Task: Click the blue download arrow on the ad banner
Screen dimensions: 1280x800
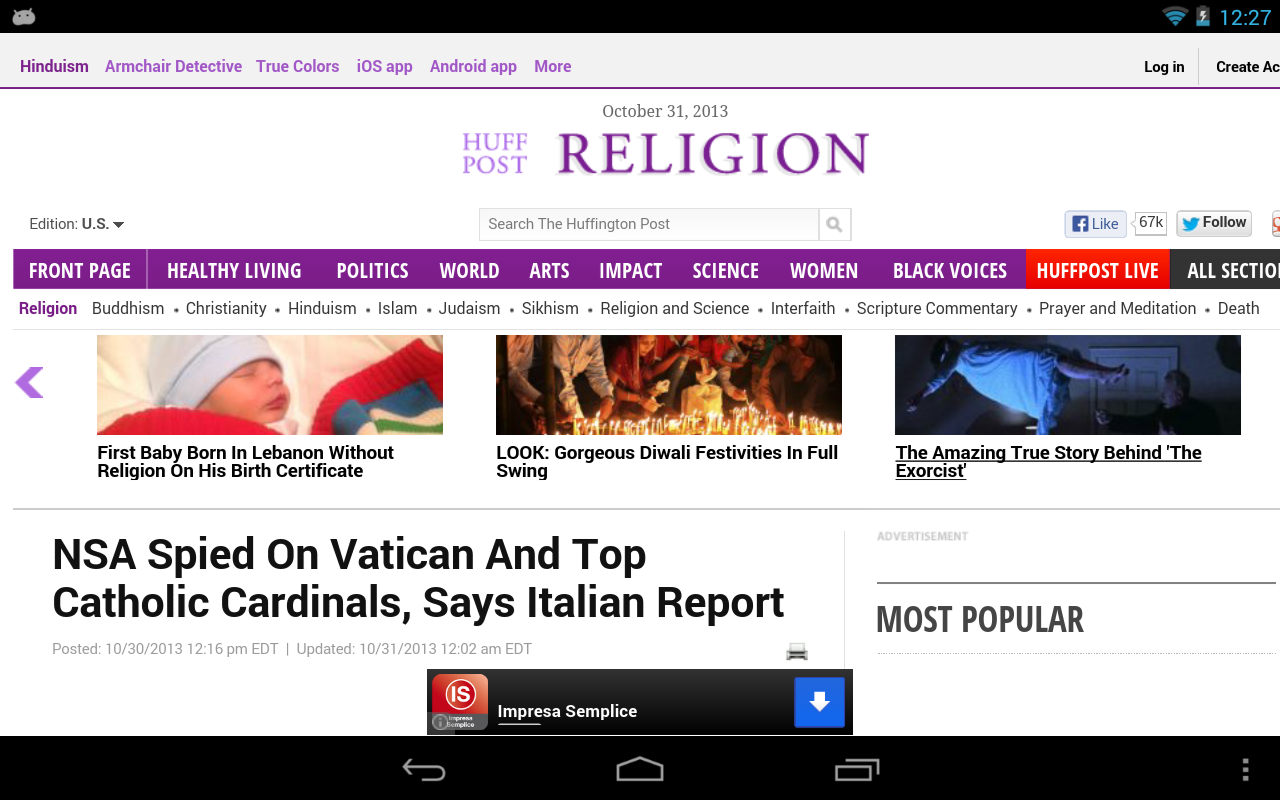Action: (x=819, y=702)
